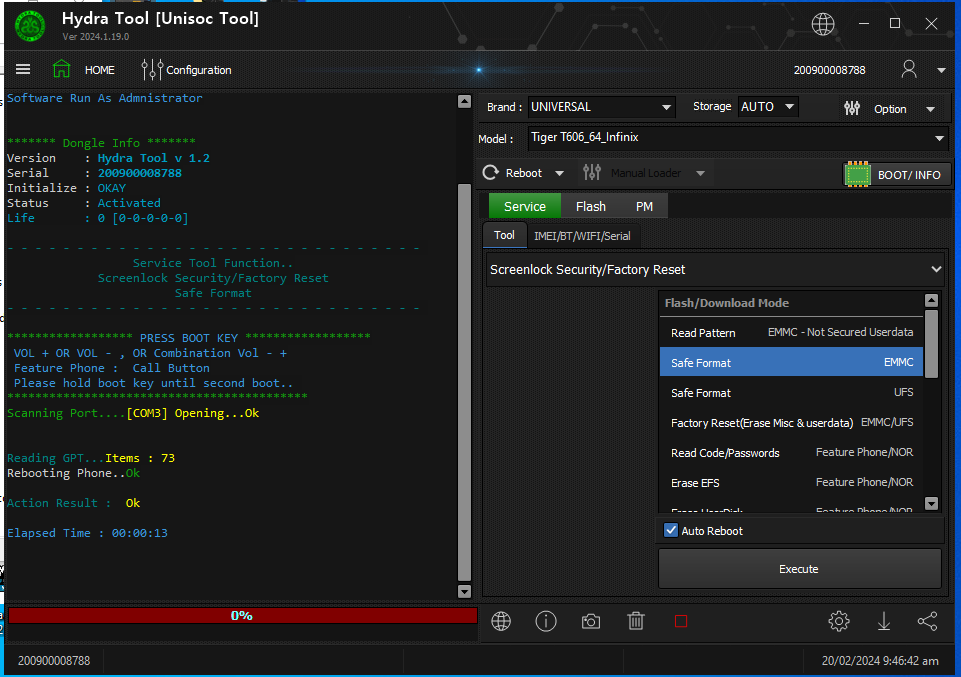Click the Flash/Download Mode list header

point(791,303)
